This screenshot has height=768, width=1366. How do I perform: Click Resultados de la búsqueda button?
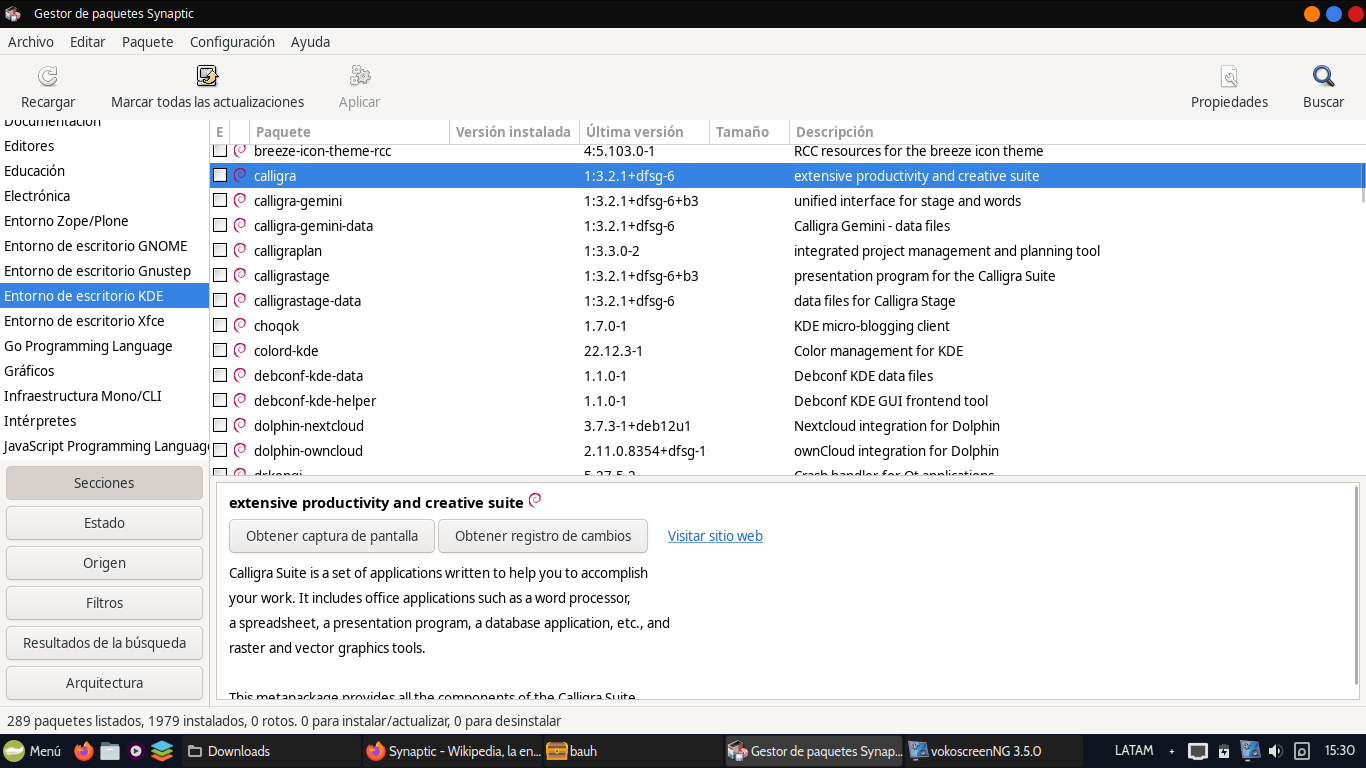(x=104, y=643)
